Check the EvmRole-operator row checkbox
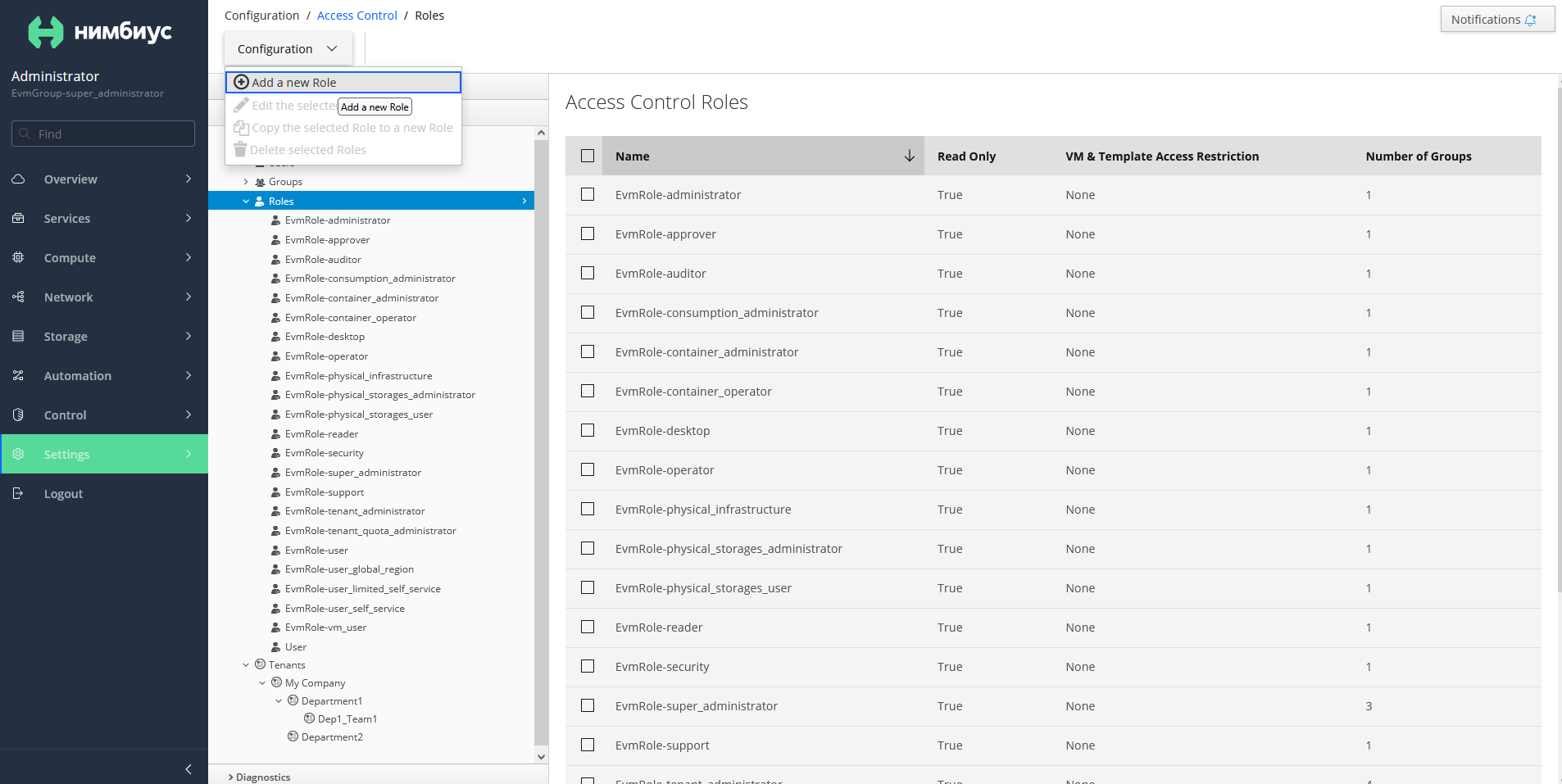Screen dimensions: 1562x784 [588, 469]
